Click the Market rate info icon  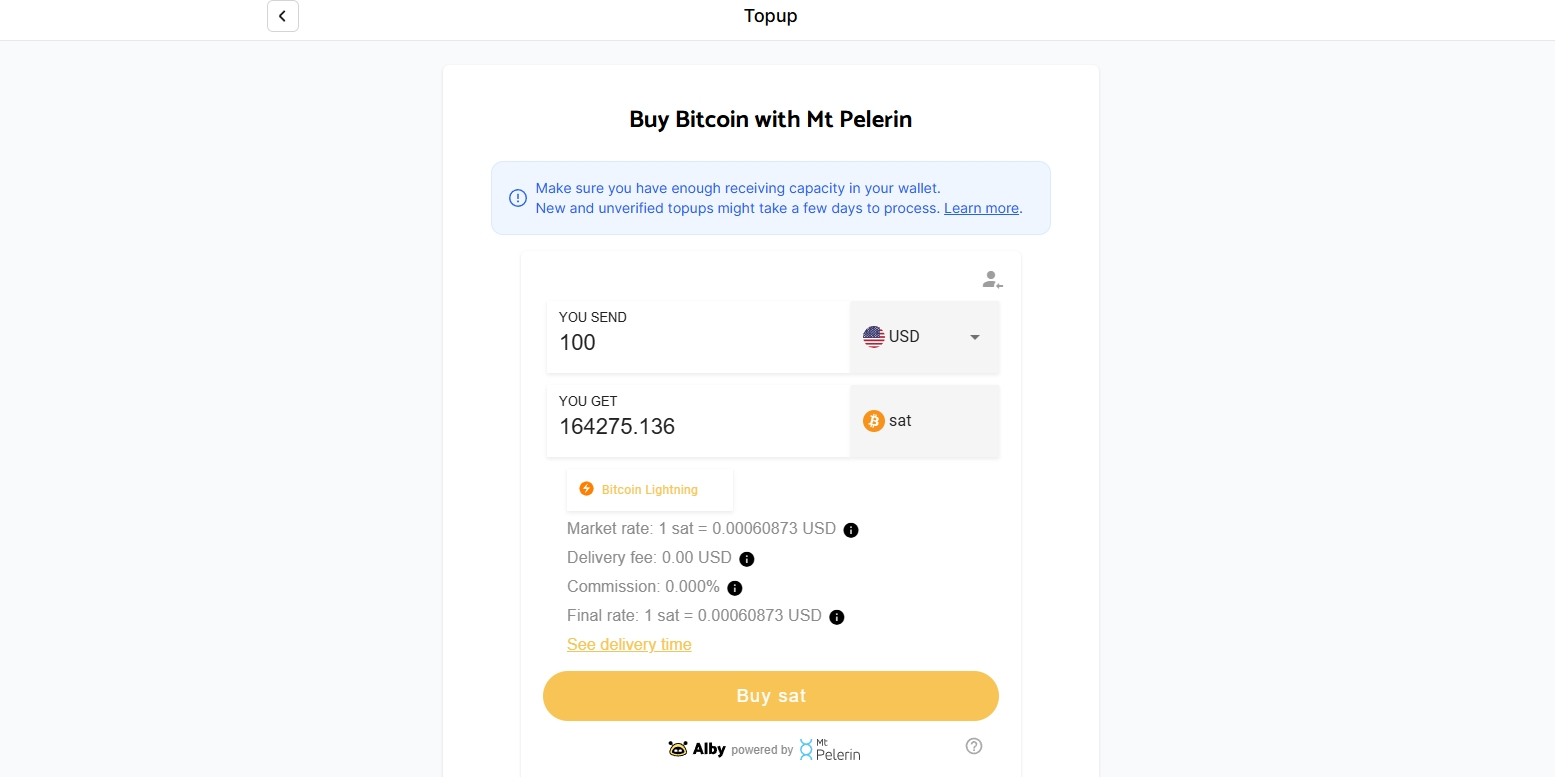pos(851,530)
